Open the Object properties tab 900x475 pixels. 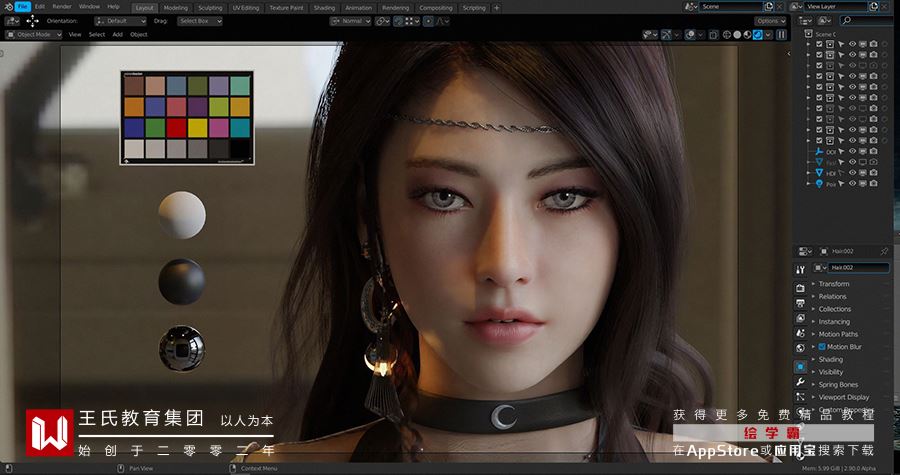801,367
